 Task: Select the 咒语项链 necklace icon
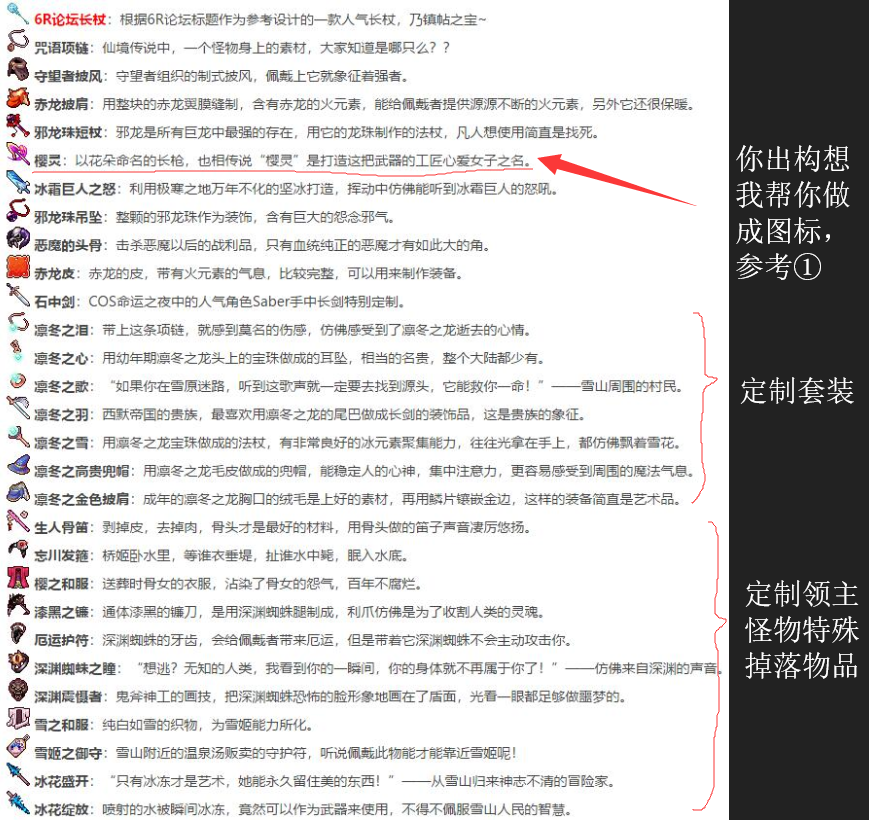point(18,41)
